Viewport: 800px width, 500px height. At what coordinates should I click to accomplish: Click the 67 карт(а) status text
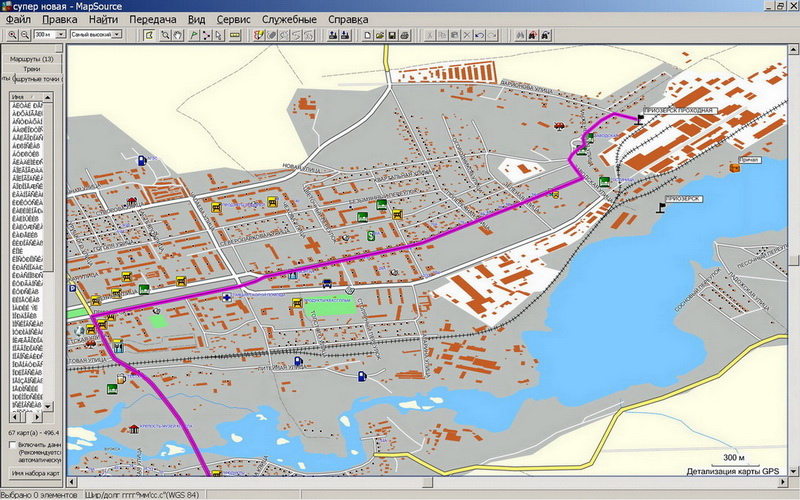34,433
